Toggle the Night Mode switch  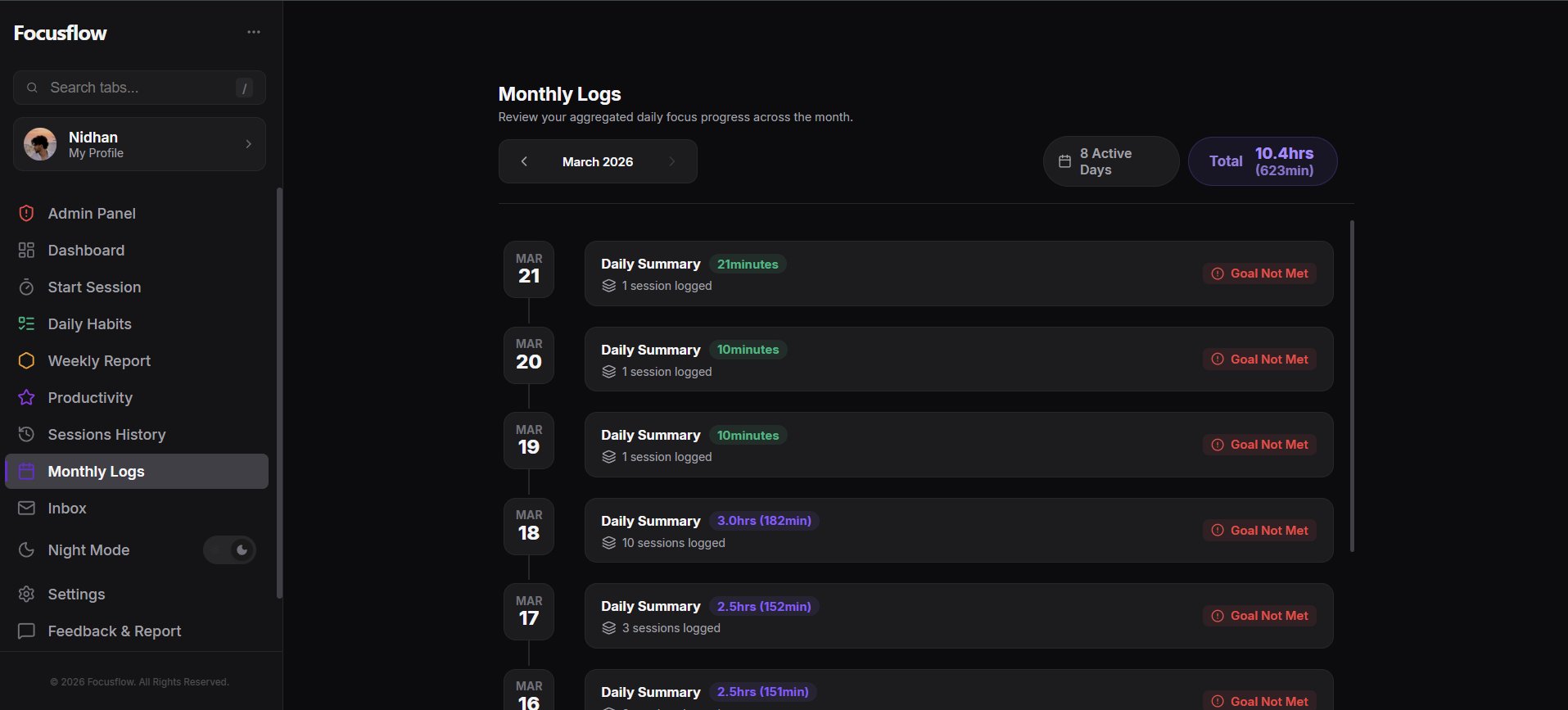click(x=229, y=550)
